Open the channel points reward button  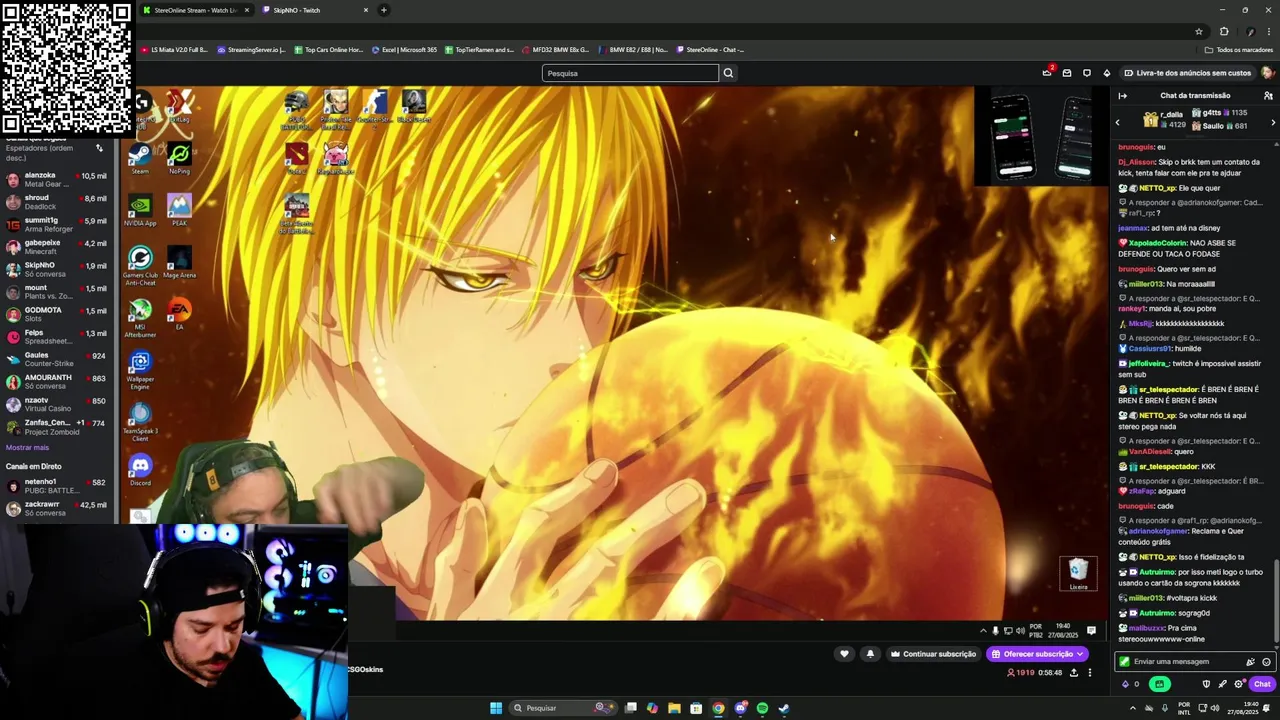(x=1159, y=684)
